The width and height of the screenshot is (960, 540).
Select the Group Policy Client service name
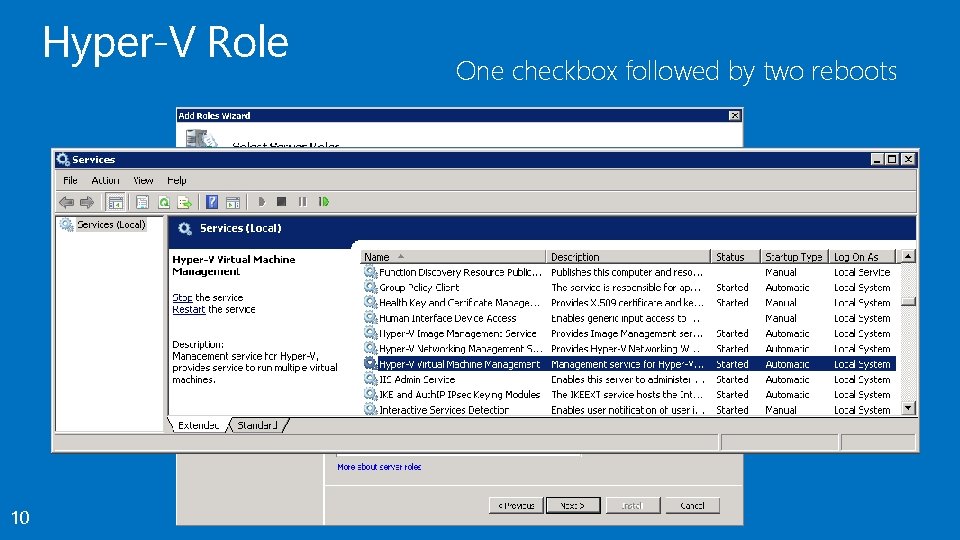(x=419, y=287)
